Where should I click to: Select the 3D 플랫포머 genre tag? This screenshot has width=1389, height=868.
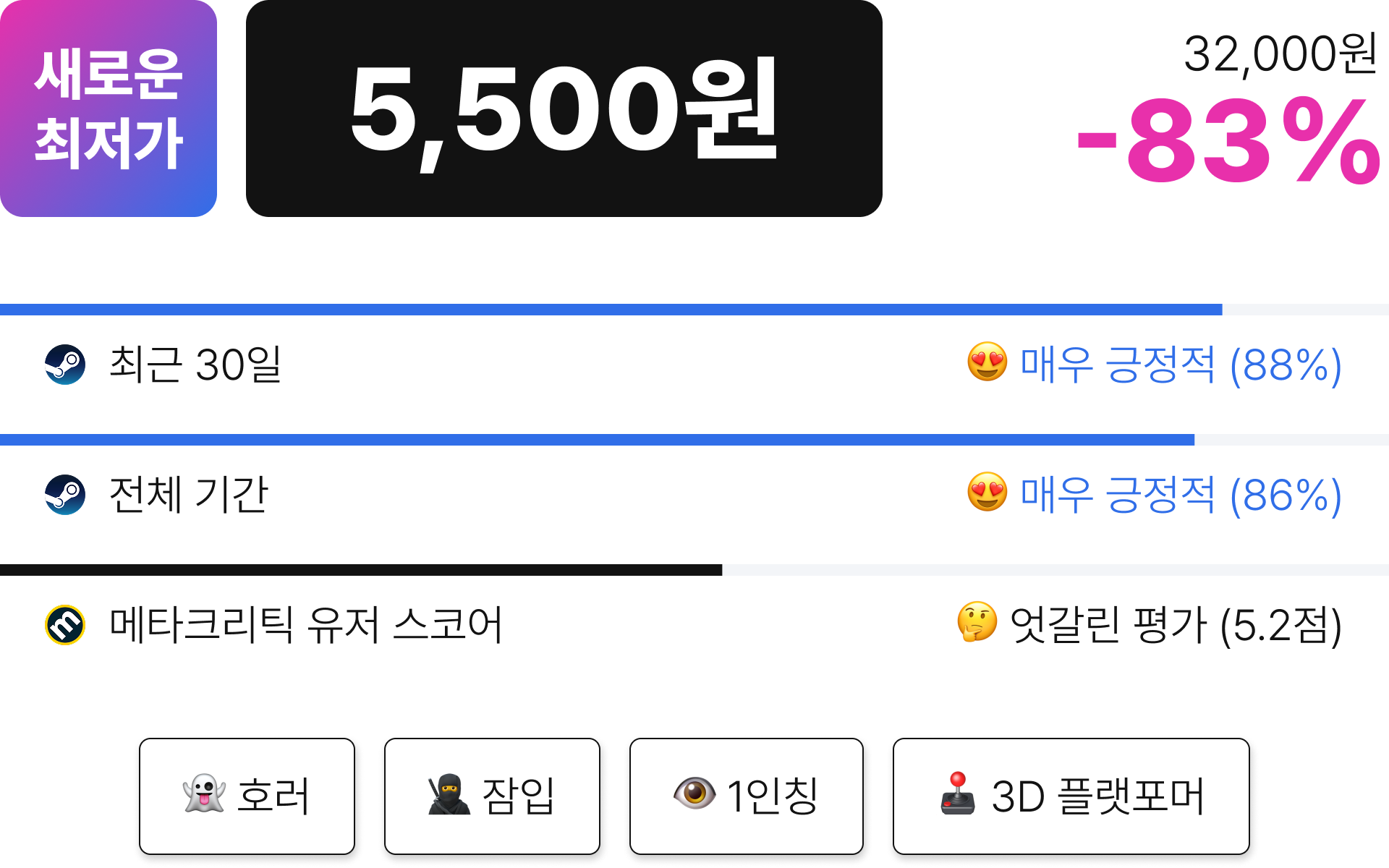pyautogui.click(x=1071, y=796)
